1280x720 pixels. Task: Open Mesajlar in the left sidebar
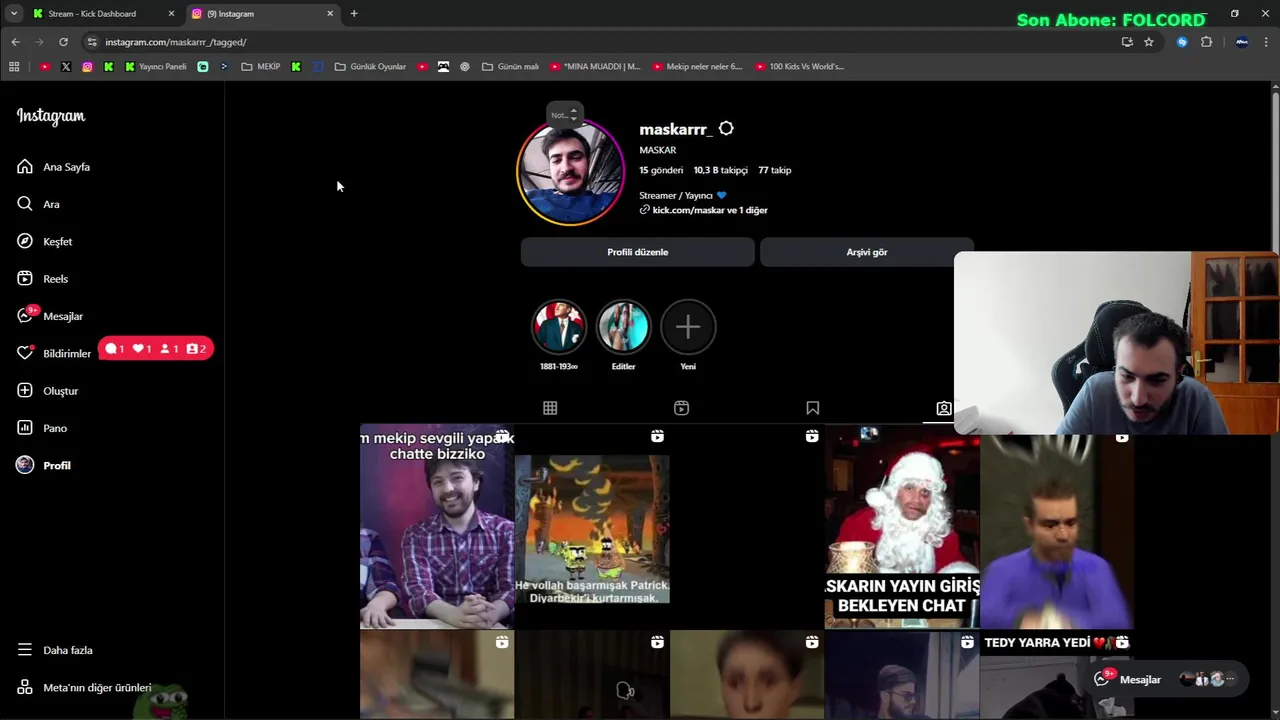point(50,316)
